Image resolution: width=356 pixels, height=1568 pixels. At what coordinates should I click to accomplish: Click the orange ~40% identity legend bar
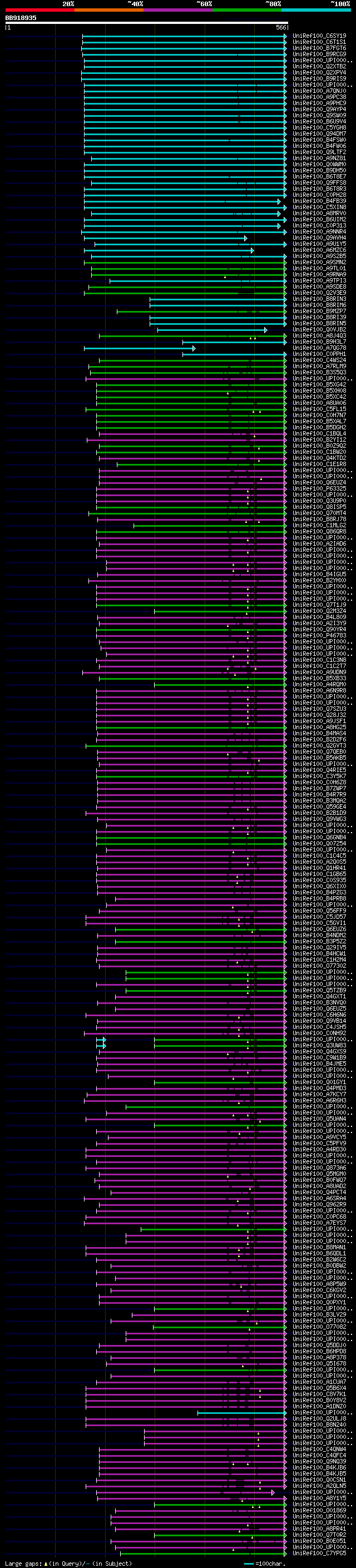coord(109,10)
